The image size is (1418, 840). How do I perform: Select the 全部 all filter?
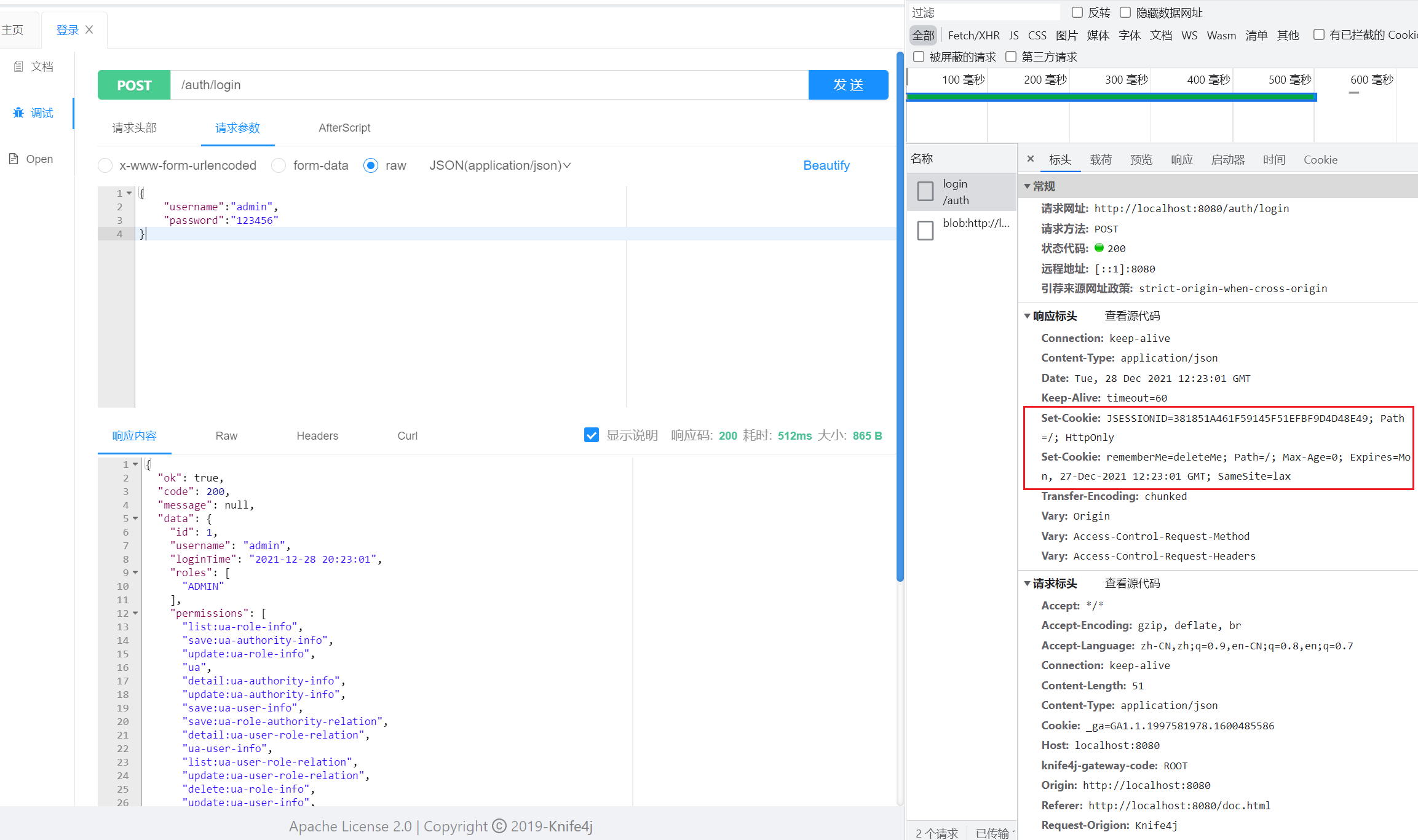923,36
